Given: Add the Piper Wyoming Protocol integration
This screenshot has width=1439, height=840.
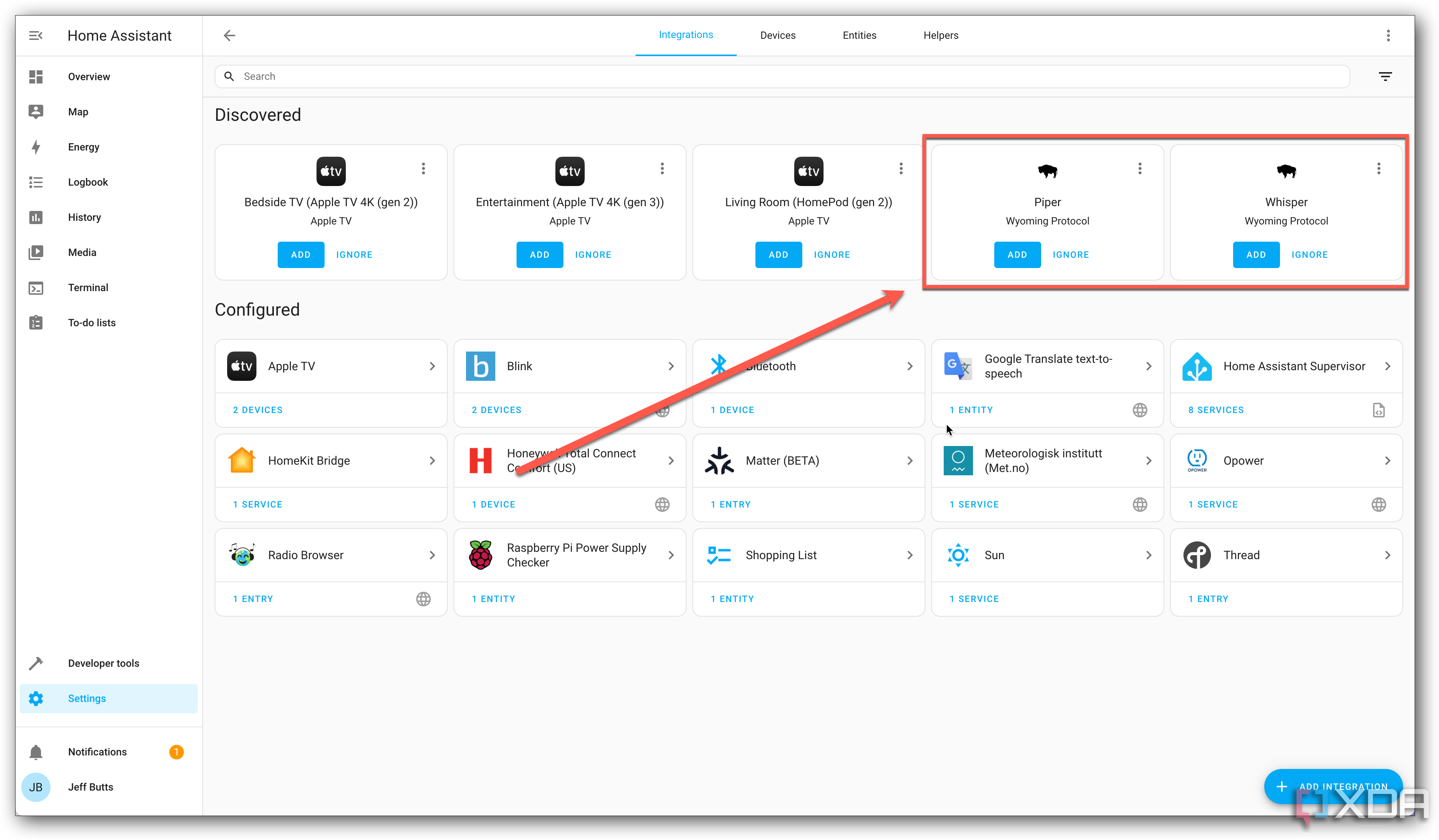Looking at the screenshot, I should (1017, 255).
